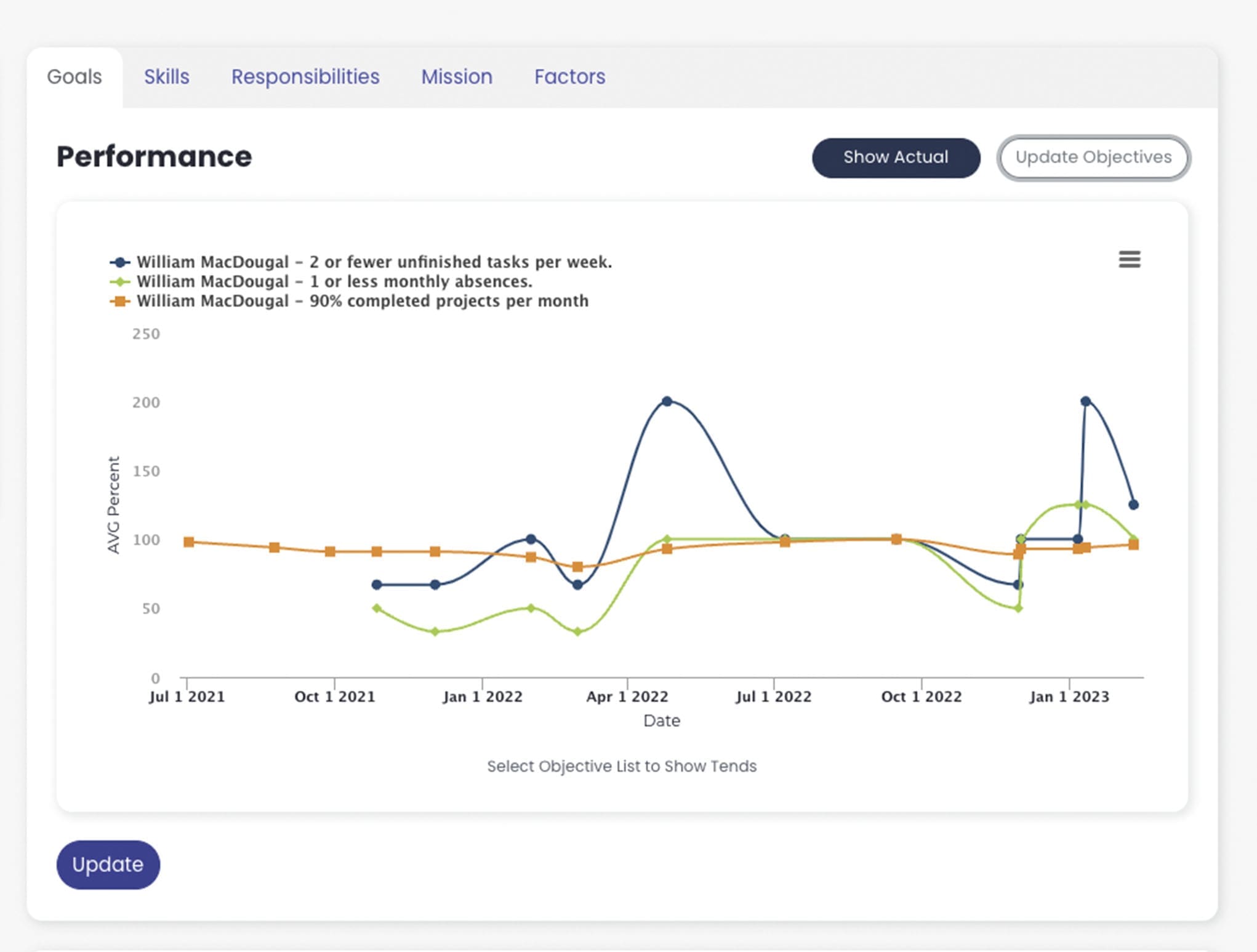Image resolution: width=1257 pixels, height=952 pixels.
Task: Toggle the '1 or less monthly absences' legend series
Action: point(321,282)
